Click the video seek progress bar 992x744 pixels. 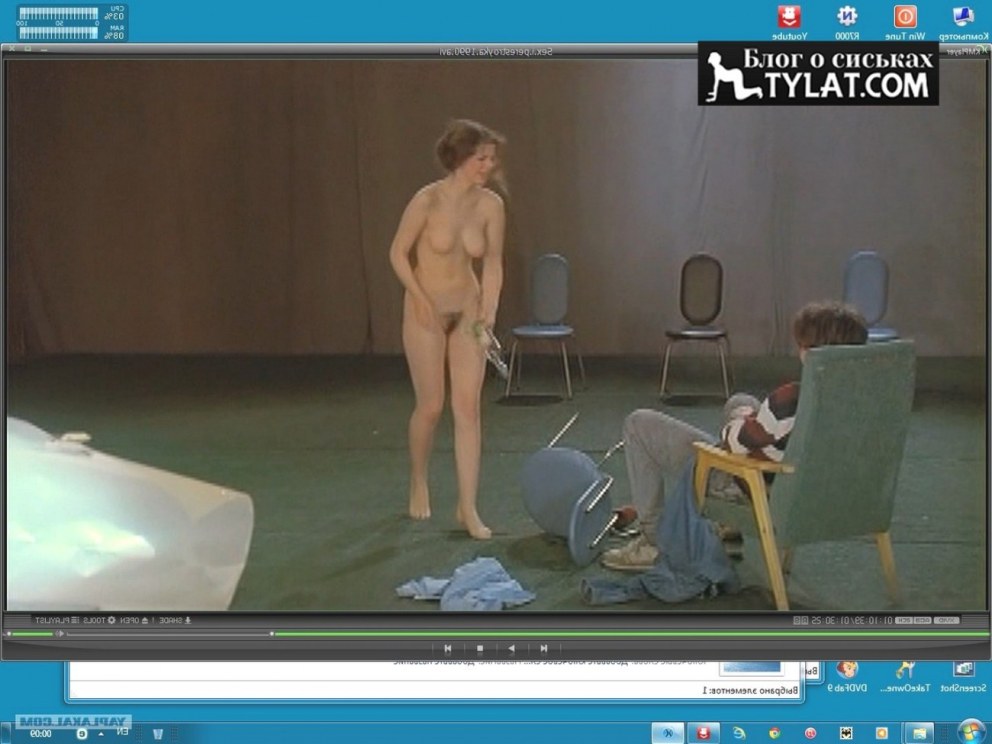tap(600, 633)
